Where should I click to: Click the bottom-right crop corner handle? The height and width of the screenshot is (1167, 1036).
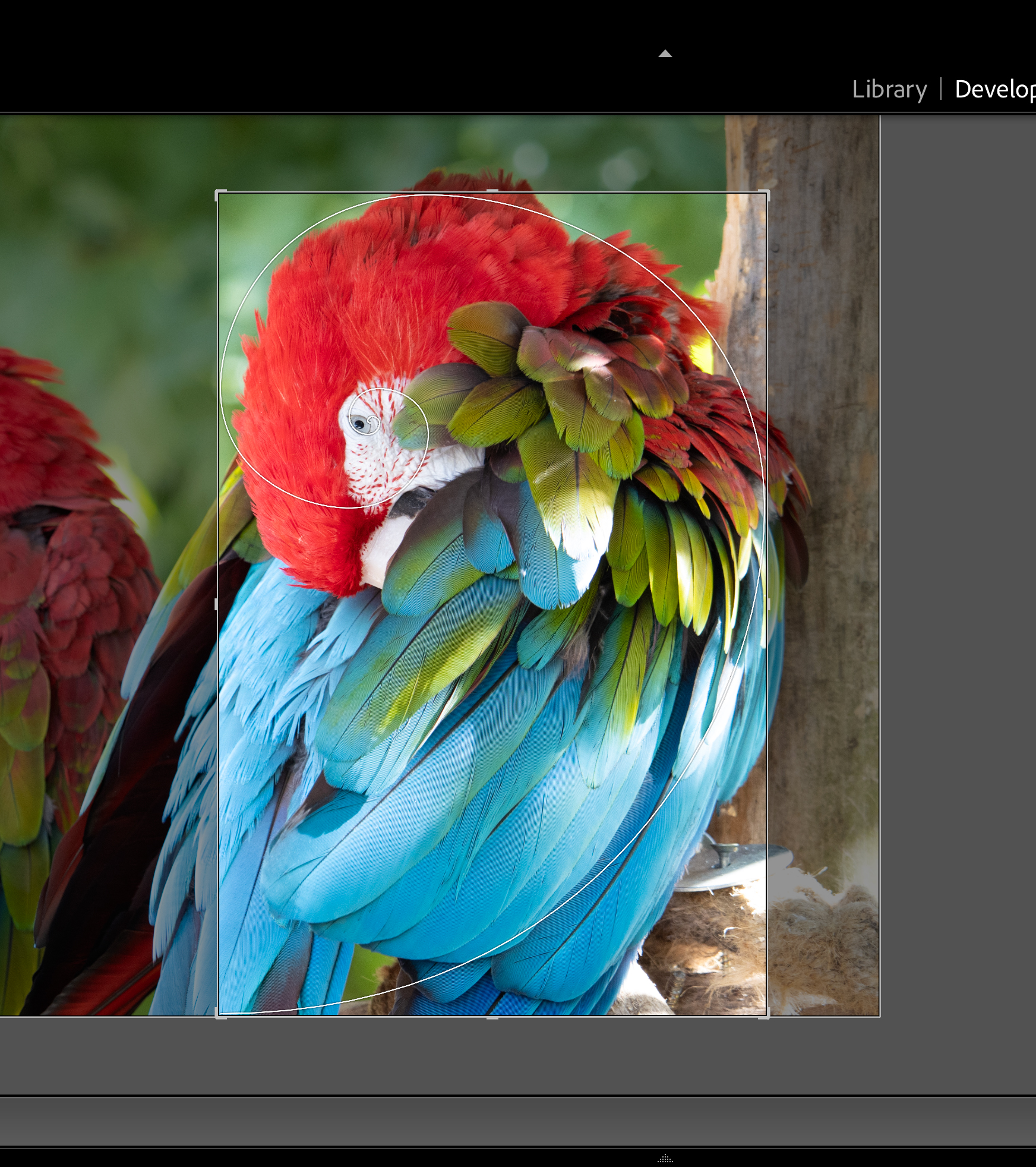click(x=765, y=1014)
